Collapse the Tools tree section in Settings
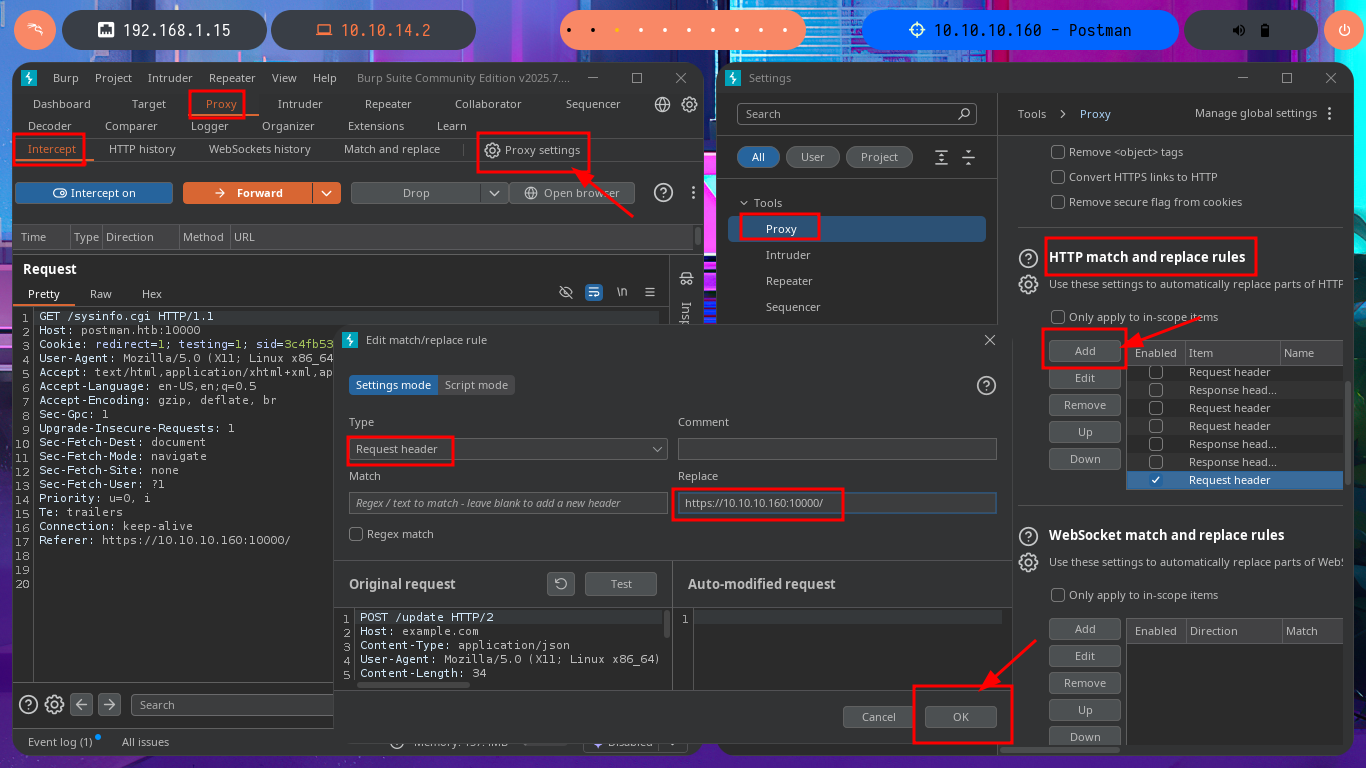The image size is (1366, 768). coord(743,203)
